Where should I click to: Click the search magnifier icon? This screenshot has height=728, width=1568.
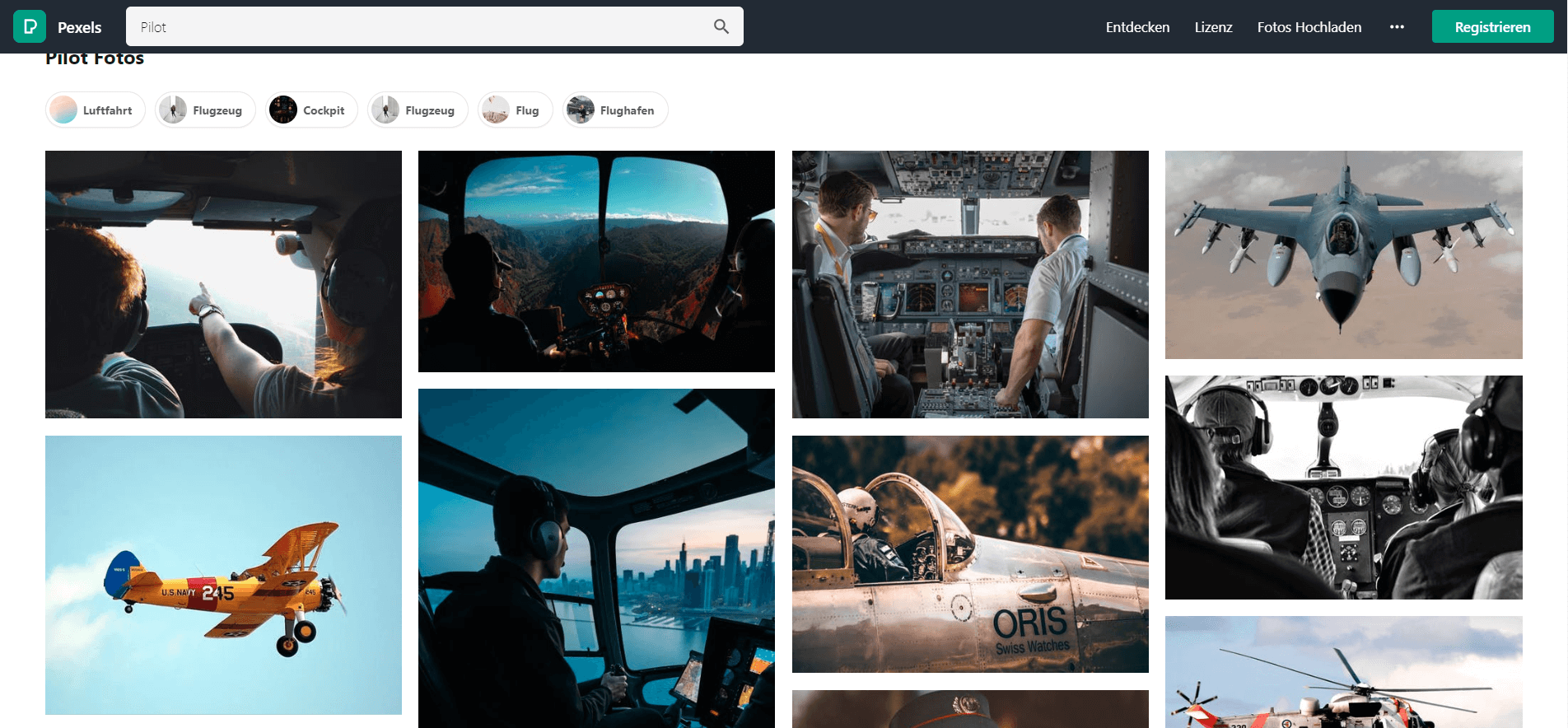coord(721,26)
